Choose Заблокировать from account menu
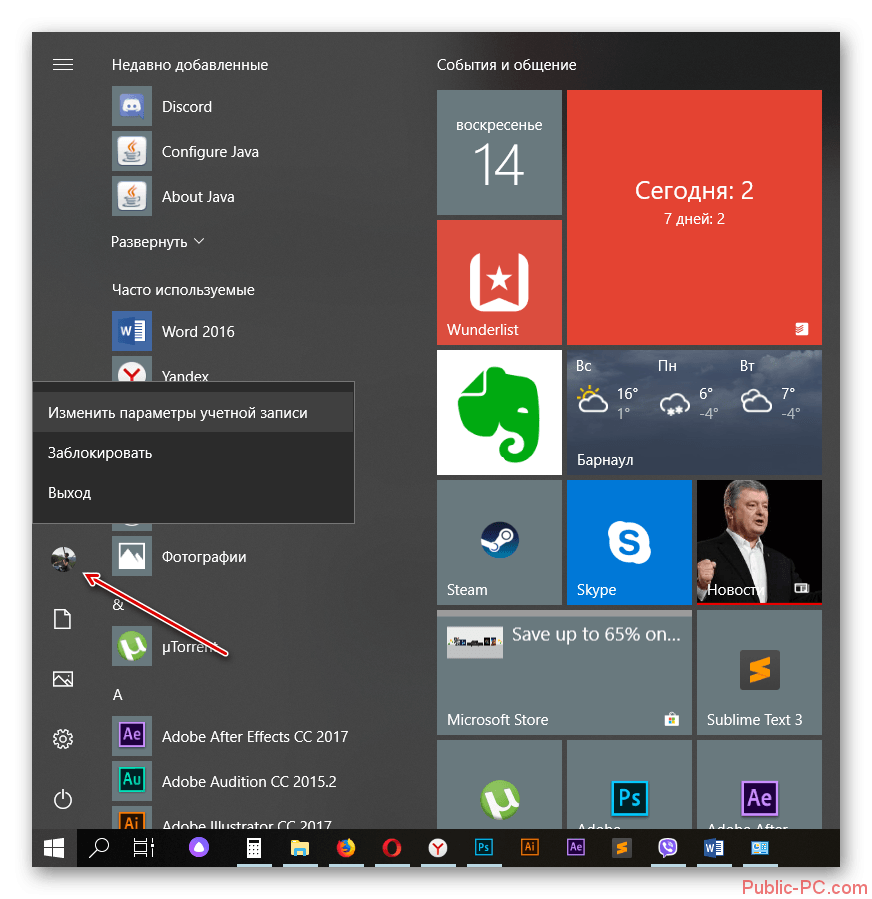The image size is (872, 899). [100, 453]
